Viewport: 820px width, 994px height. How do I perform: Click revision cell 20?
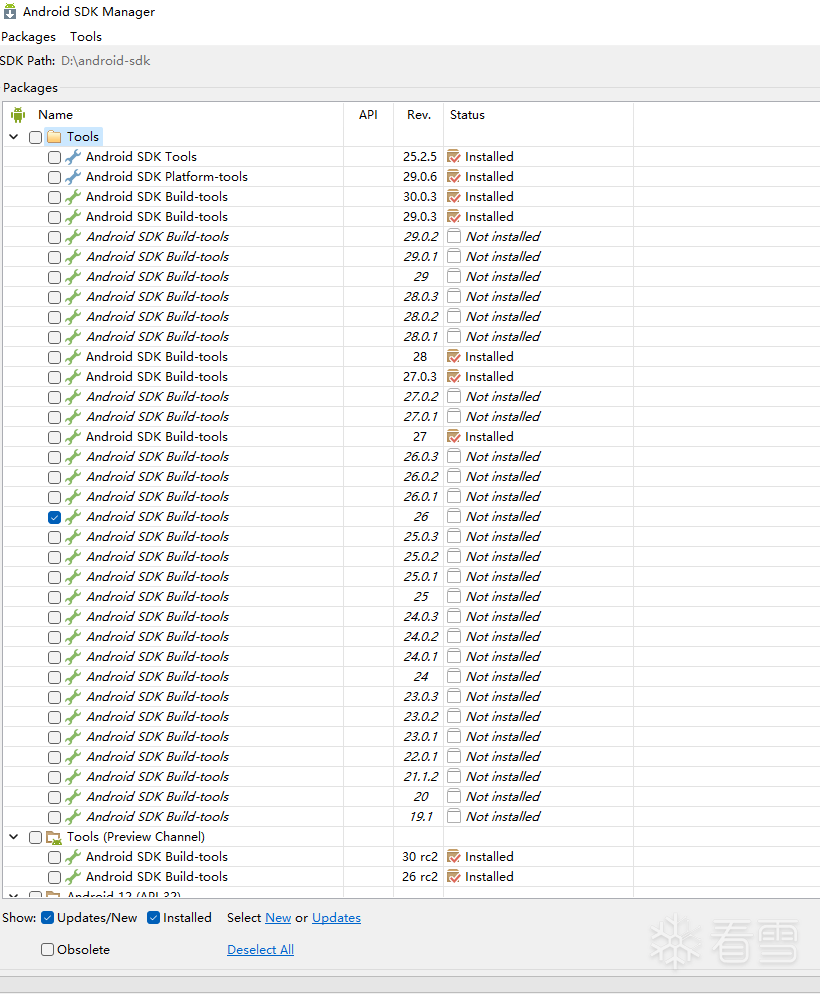pos(421,797)
